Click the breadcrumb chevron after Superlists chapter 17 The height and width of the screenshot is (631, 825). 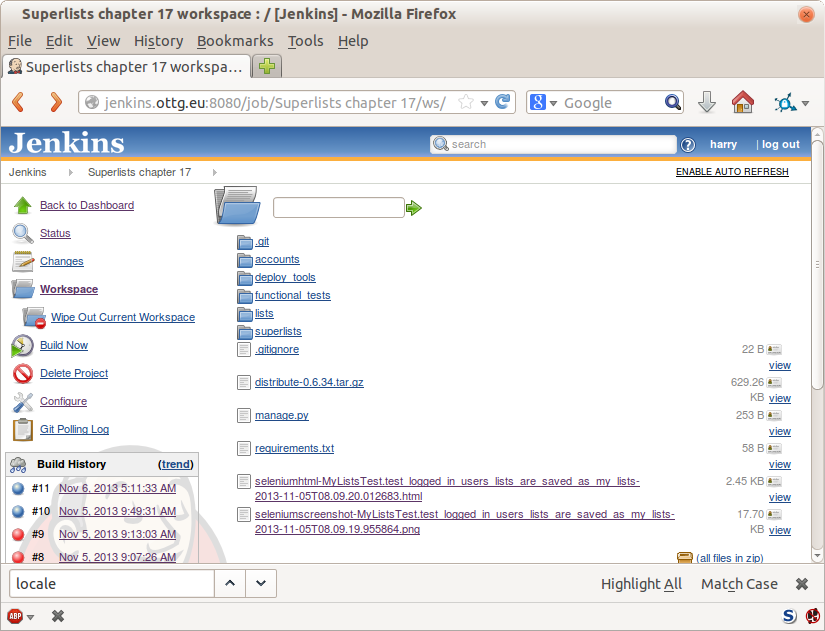click(x=213, y=172)
